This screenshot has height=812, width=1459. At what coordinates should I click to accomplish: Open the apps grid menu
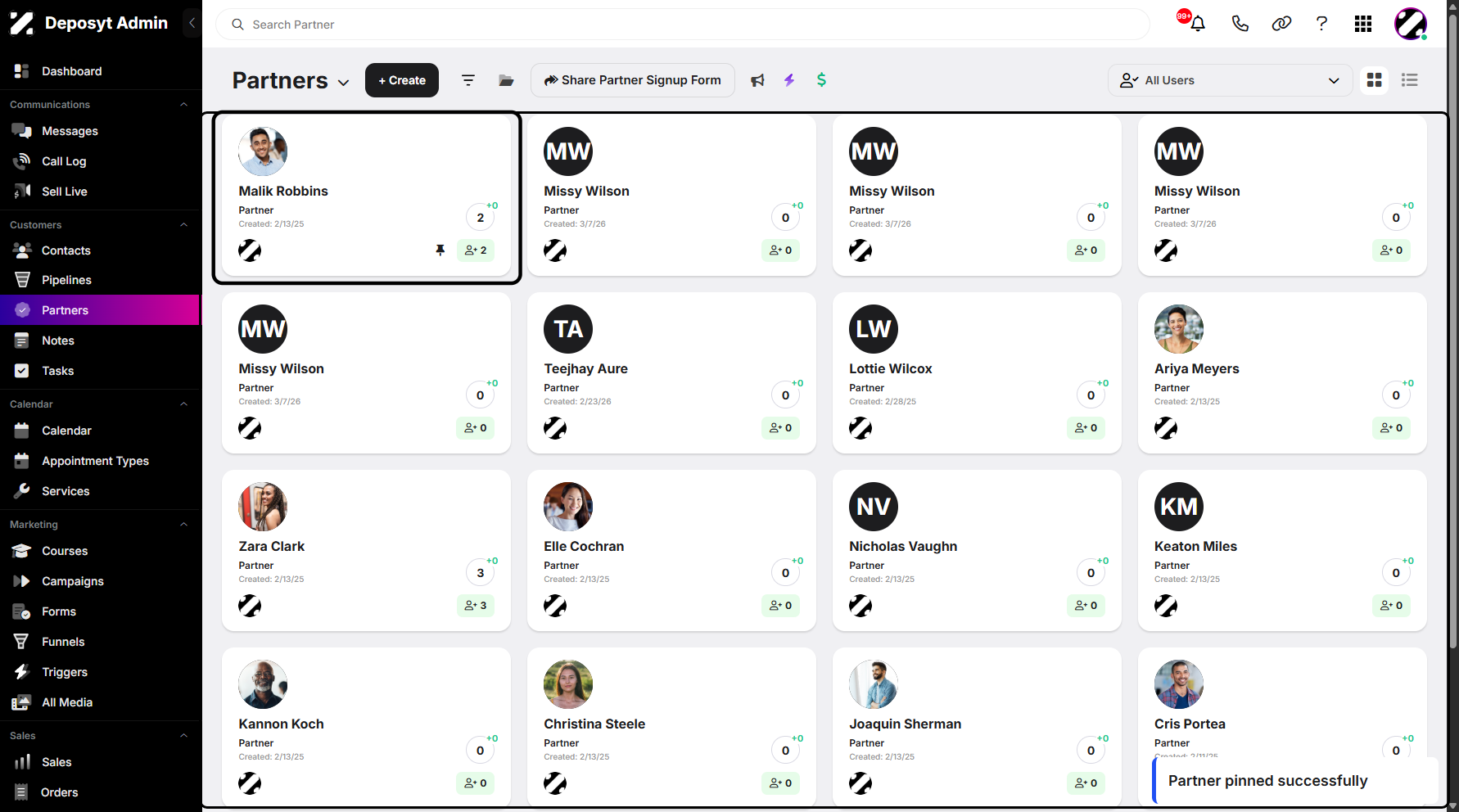tap(1363, 24)
